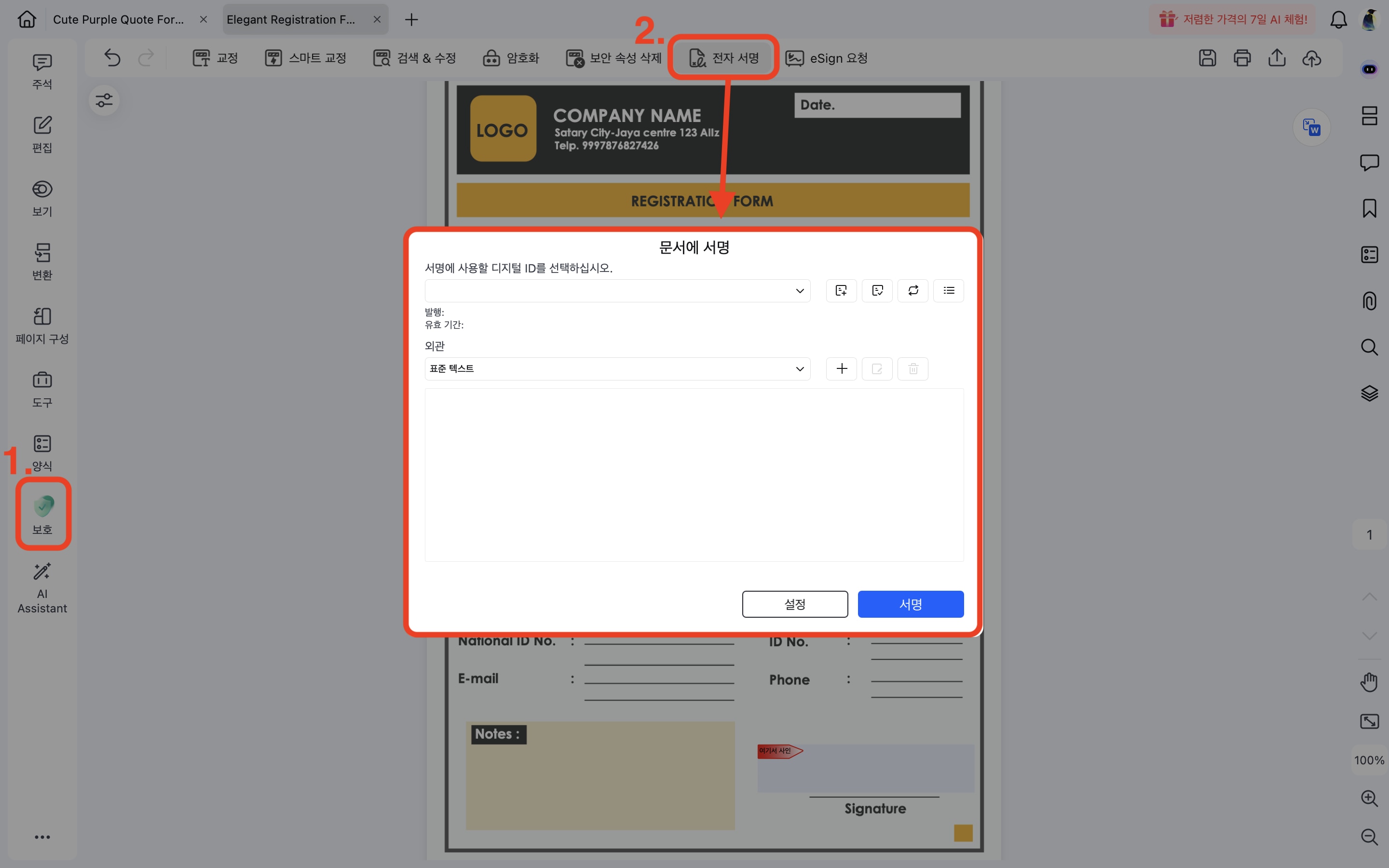Viewport: 1389px width, 868px height.
Task: Toggle the hand pan tool
Action: point(1369,682)
